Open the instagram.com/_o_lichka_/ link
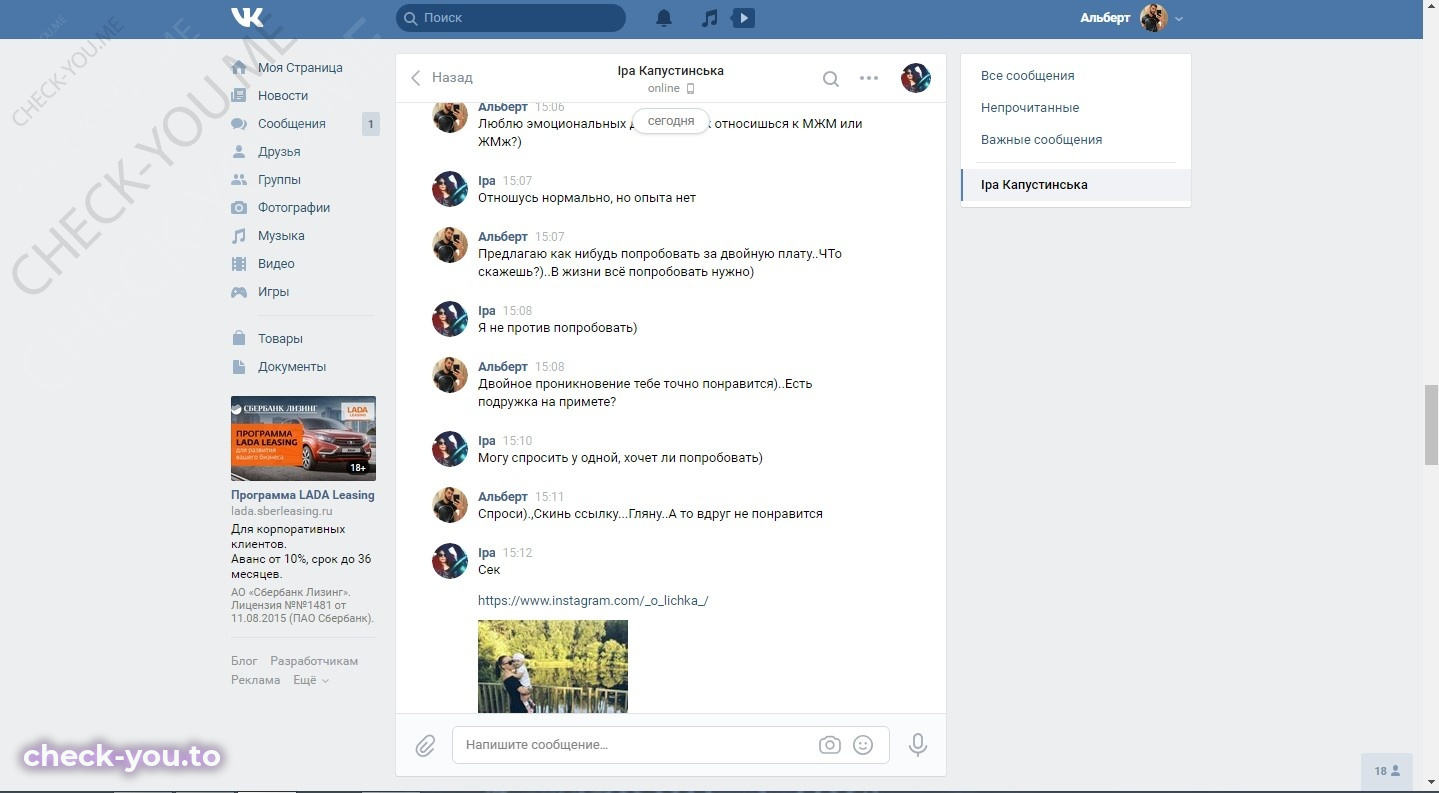 click(593, 601)
